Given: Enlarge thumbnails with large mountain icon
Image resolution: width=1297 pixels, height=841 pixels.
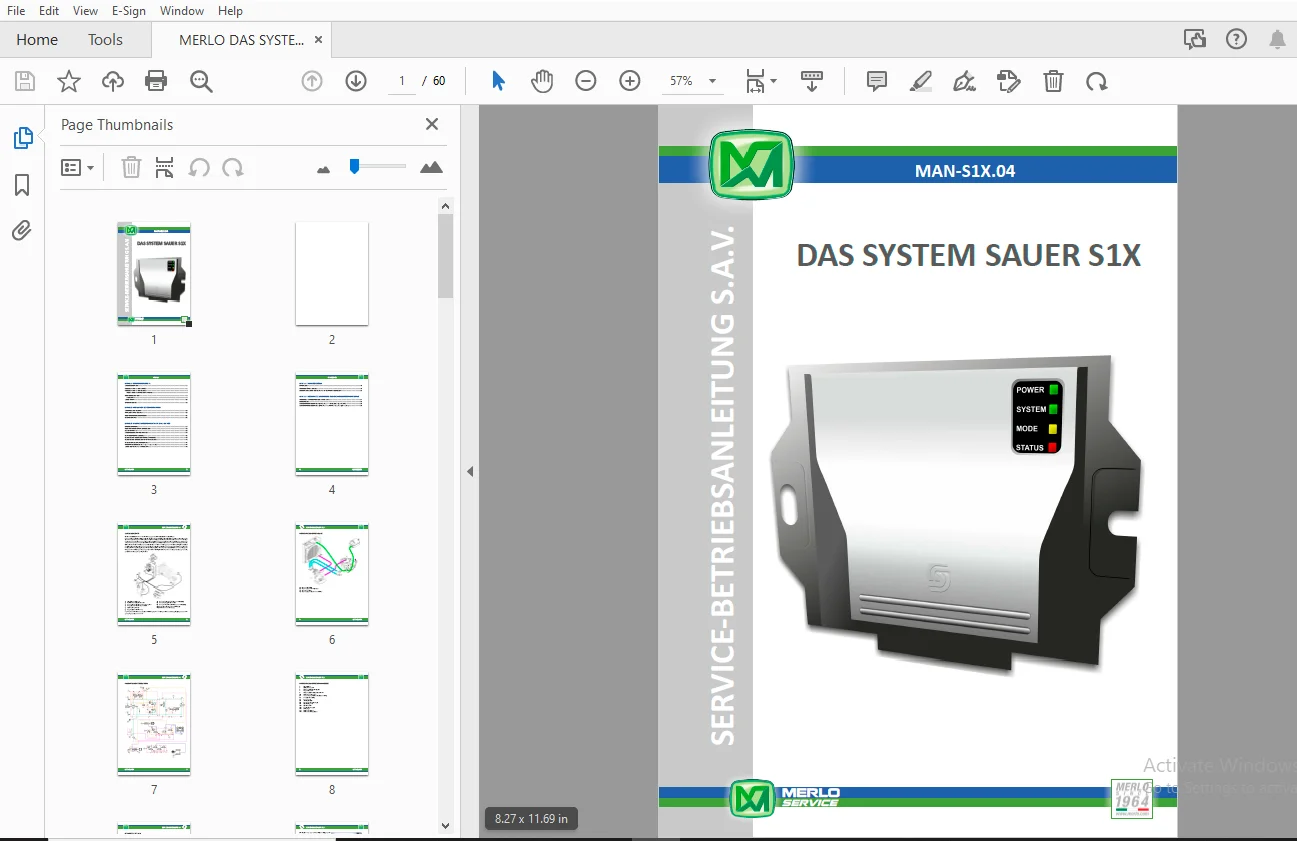Looking at the screenshot, I should [431, 167].
